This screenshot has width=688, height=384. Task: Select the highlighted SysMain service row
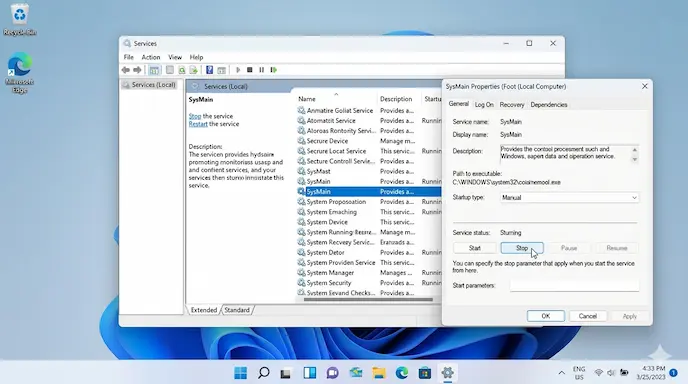[369, 191]
